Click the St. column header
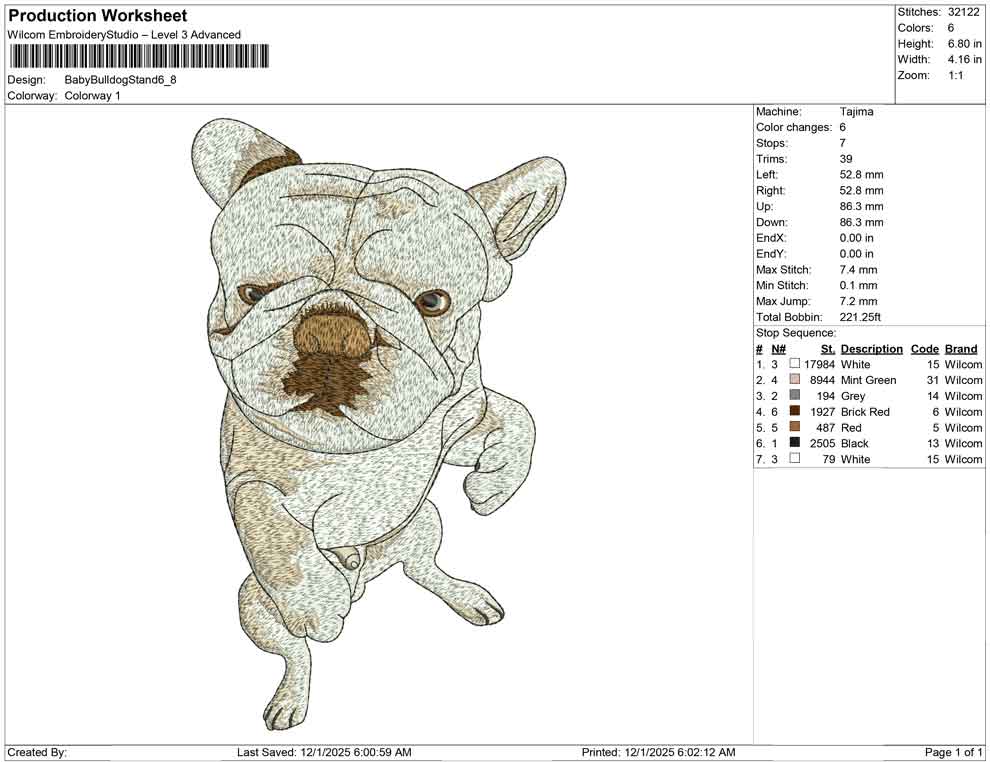 click(826, 348)
